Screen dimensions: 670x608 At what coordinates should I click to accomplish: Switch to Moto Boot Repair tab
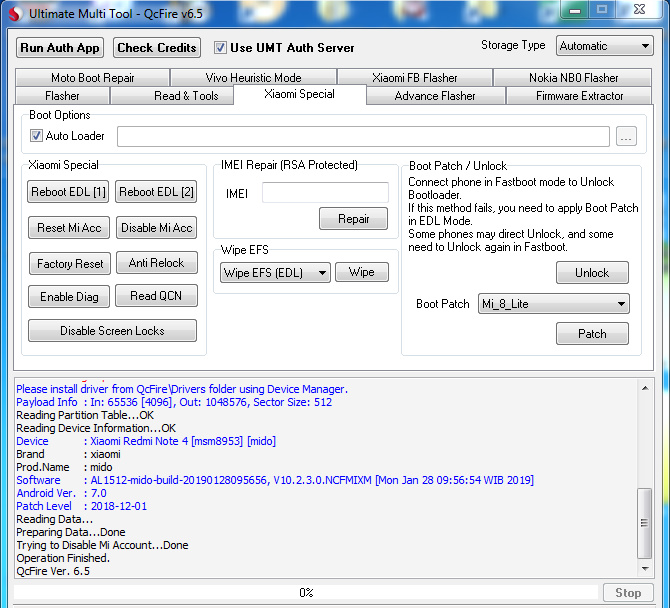coord(93,77)
